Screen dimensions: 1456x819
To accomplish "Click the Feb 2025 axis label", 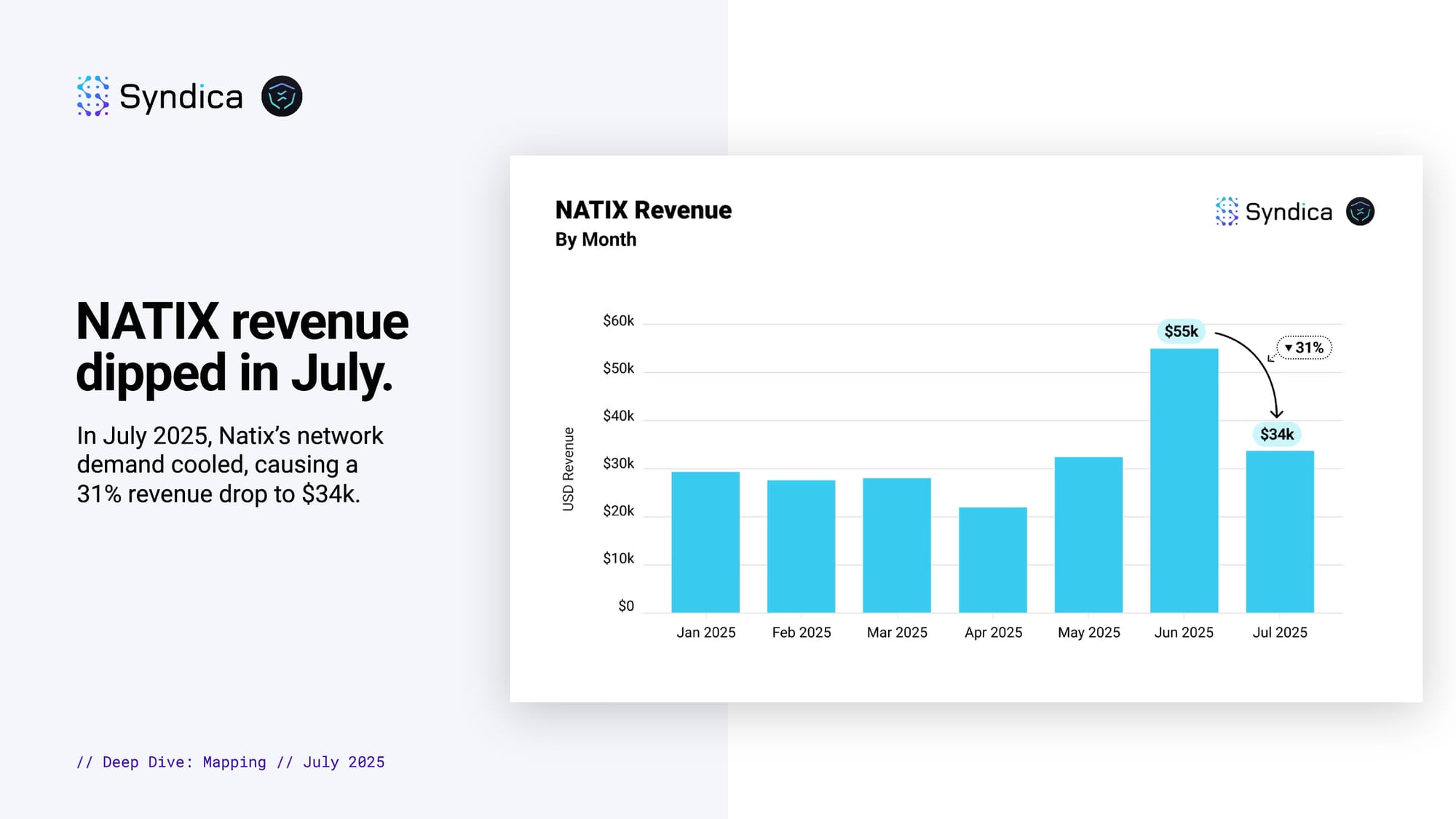I will (x=801, y=633).
